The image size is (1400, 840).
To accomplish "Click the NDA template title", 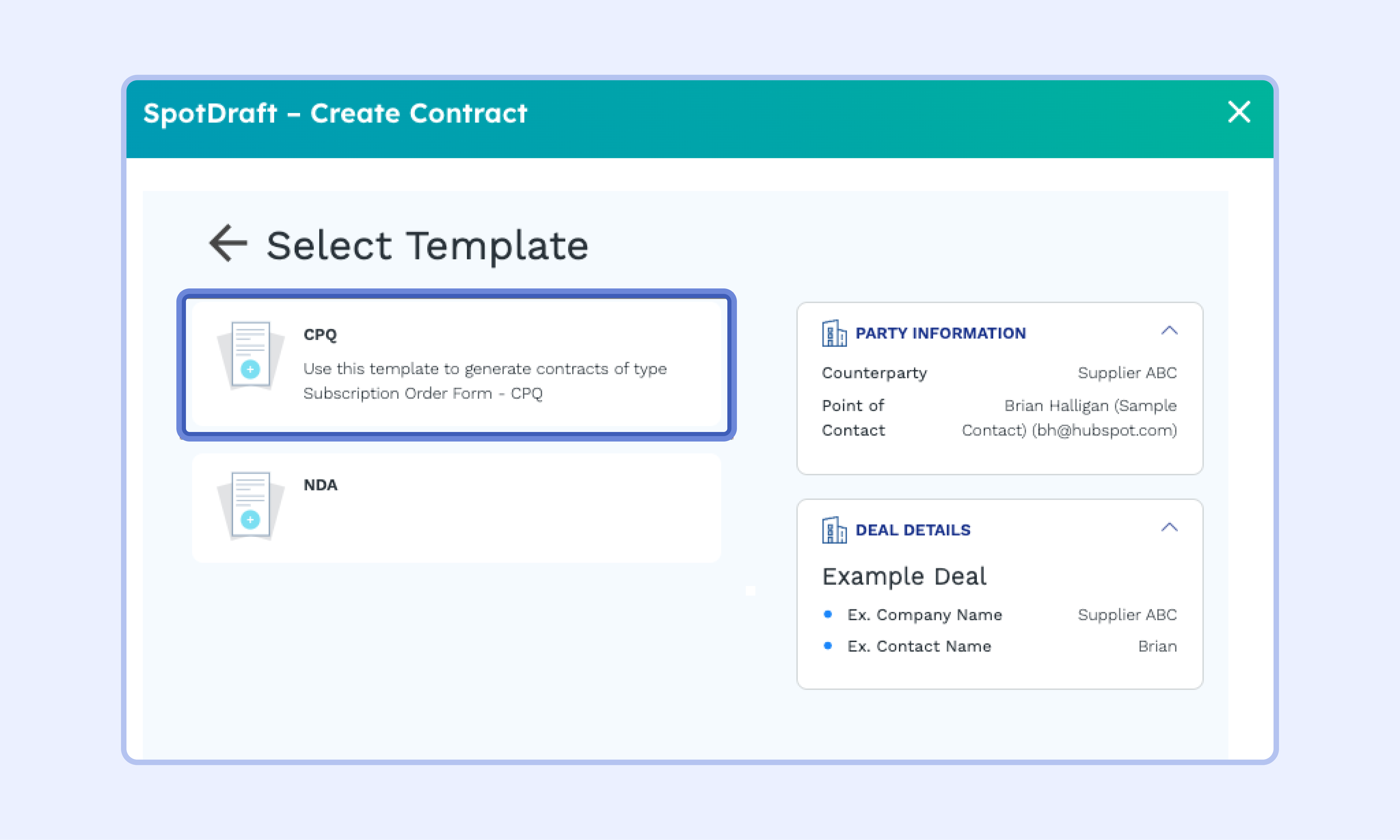I will pyautogui.click(x=320, y=485).
